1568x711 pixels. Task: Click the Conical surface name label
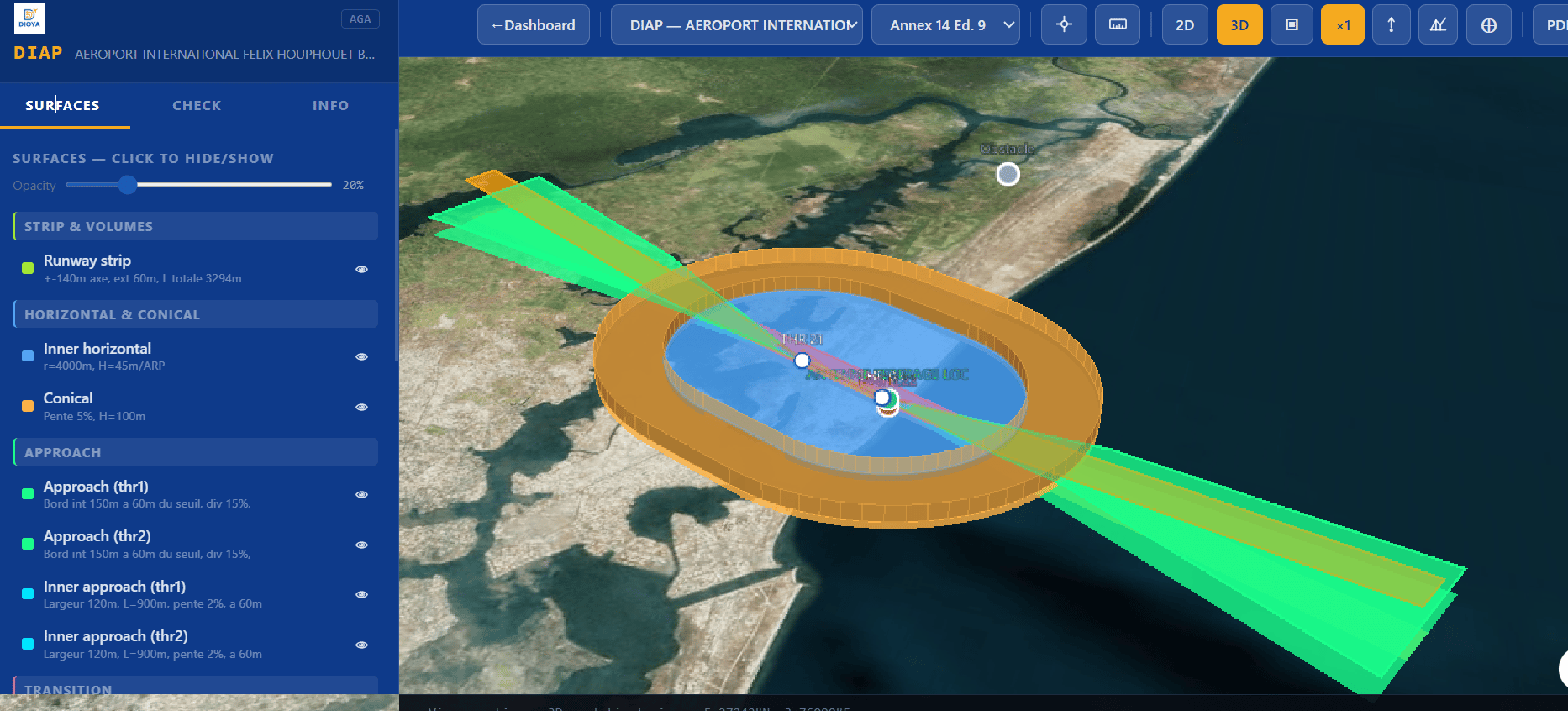click(68, 398)
